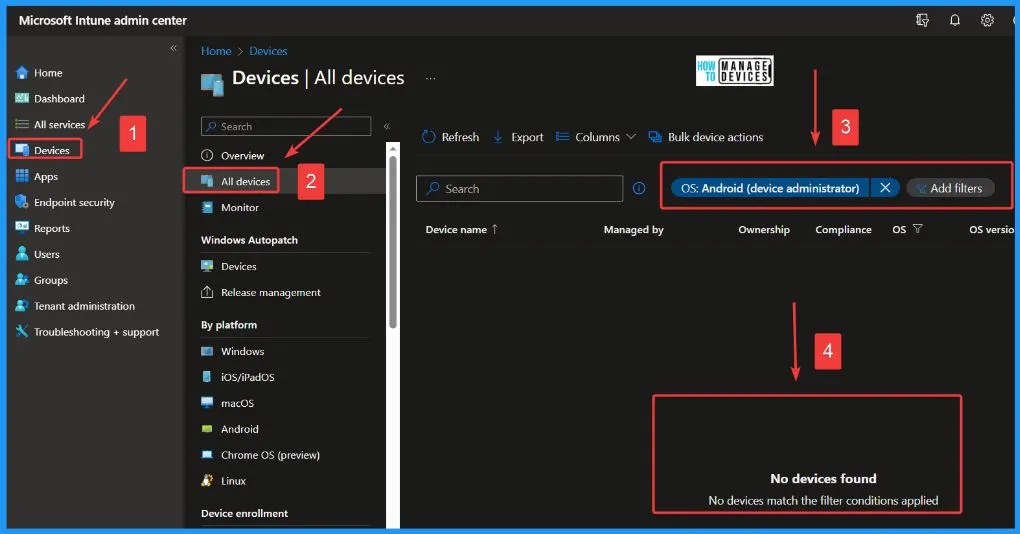This screenshot has width=1020, height=534.
Task: Select Tenant administration menu item
Action: (84, 306)
